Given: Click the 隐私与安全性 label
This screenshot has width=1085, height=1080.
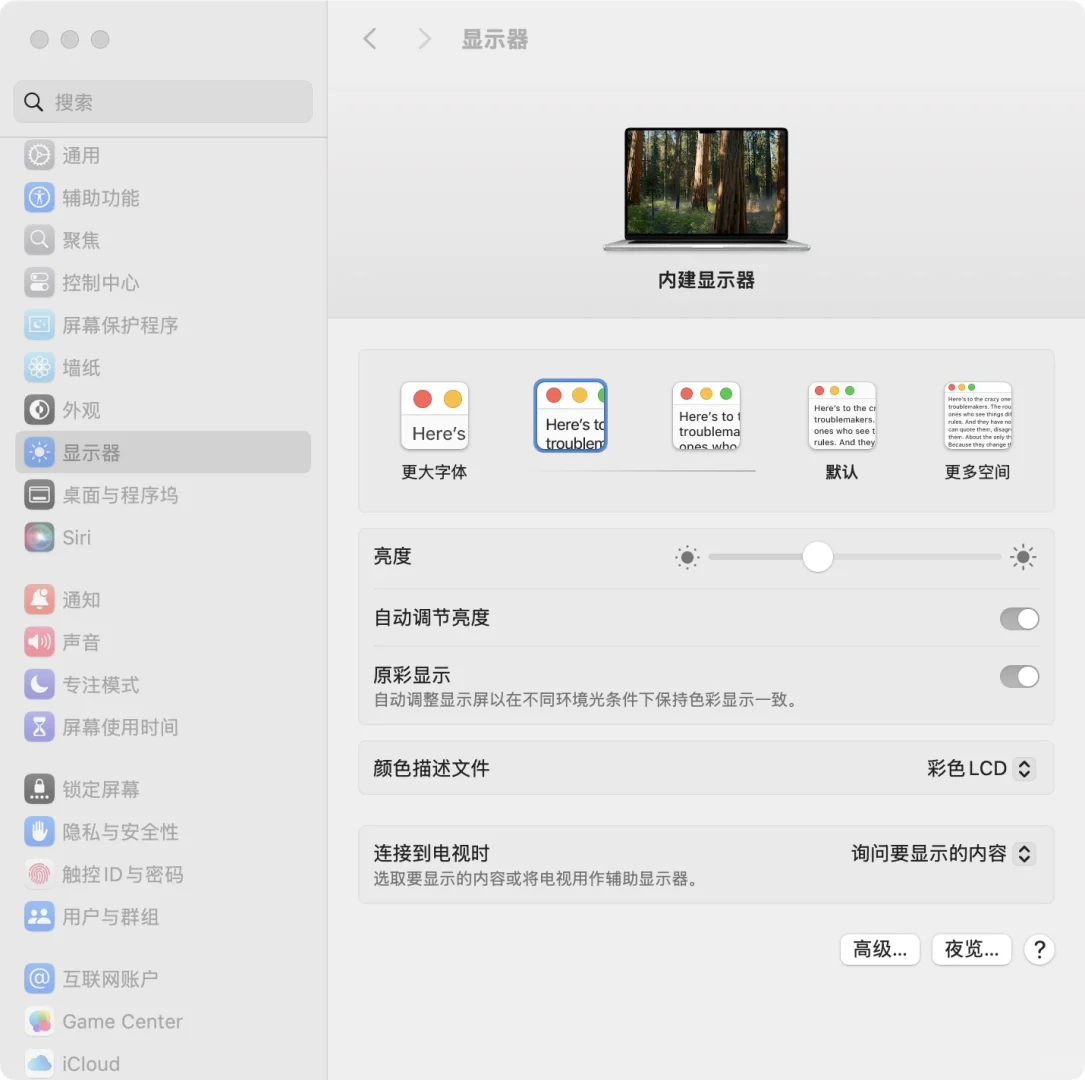Looking at the screenshot, I should [120, 832].
